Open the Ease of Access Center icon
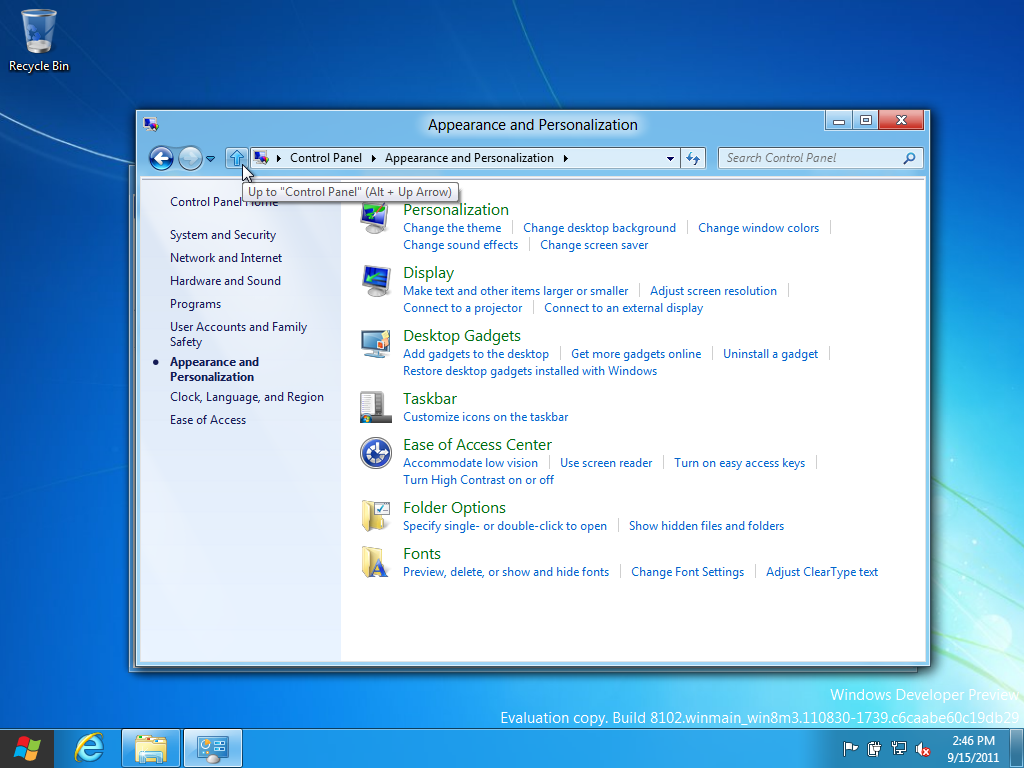 tap(375, 453)
